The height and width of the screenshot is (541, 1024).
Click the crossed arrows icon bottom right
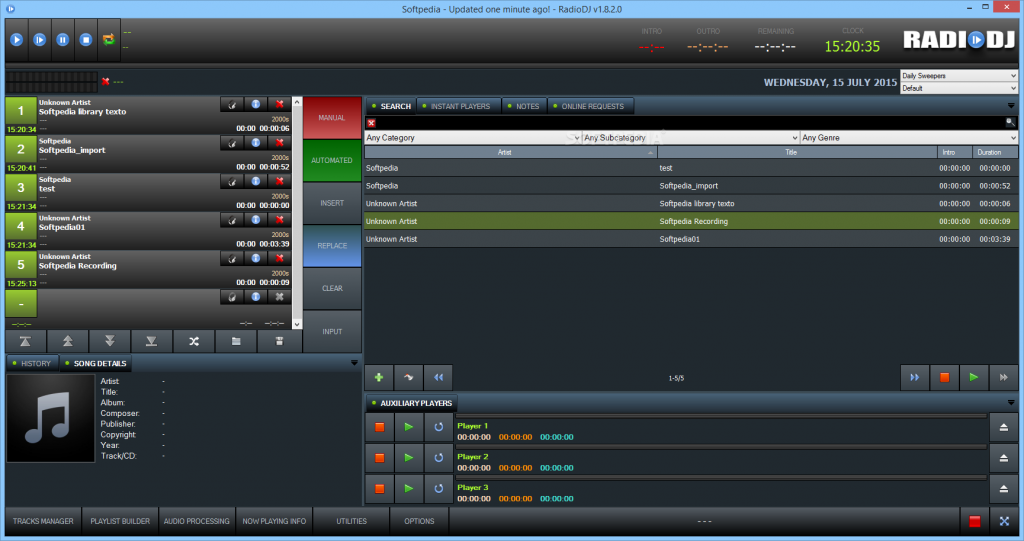[1004, 521]
